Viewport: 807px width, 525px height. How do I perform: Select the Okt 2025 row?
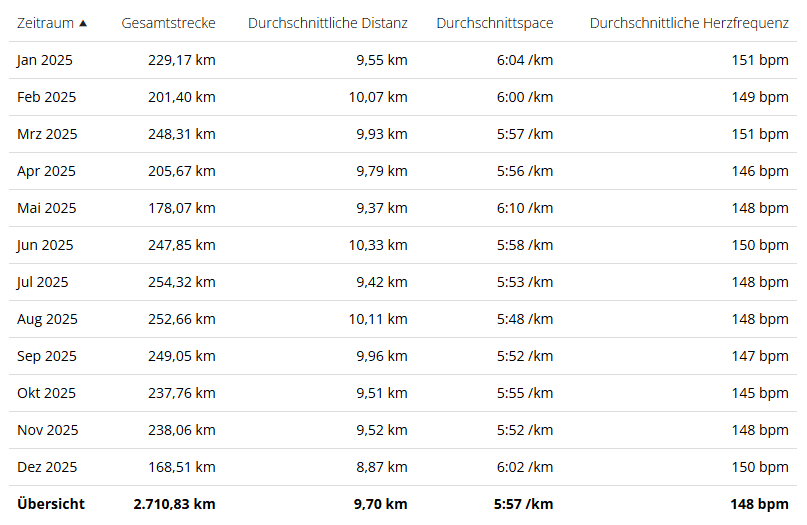click(46, 393)
